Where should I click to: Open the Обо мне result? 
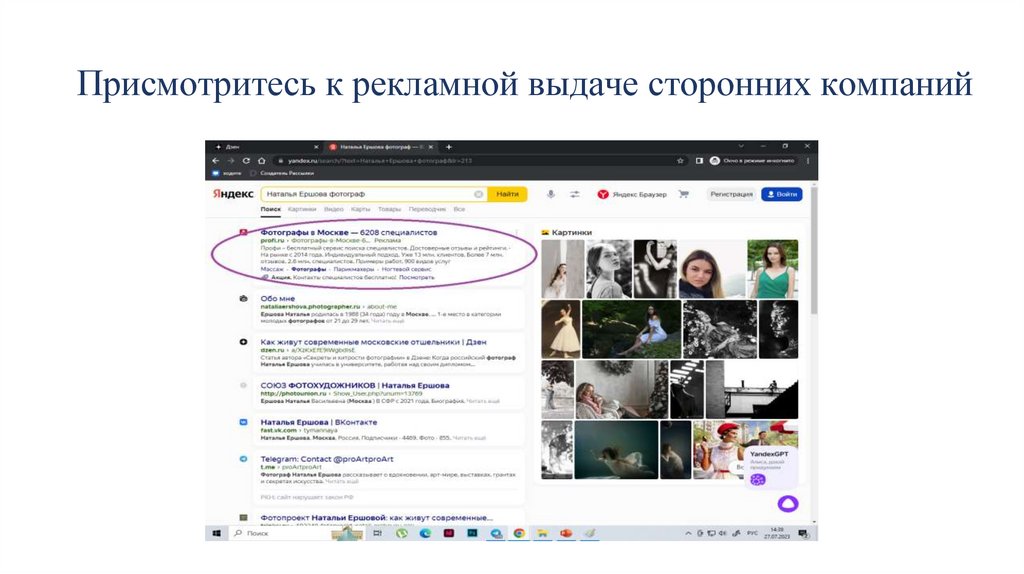click(278, 298)
